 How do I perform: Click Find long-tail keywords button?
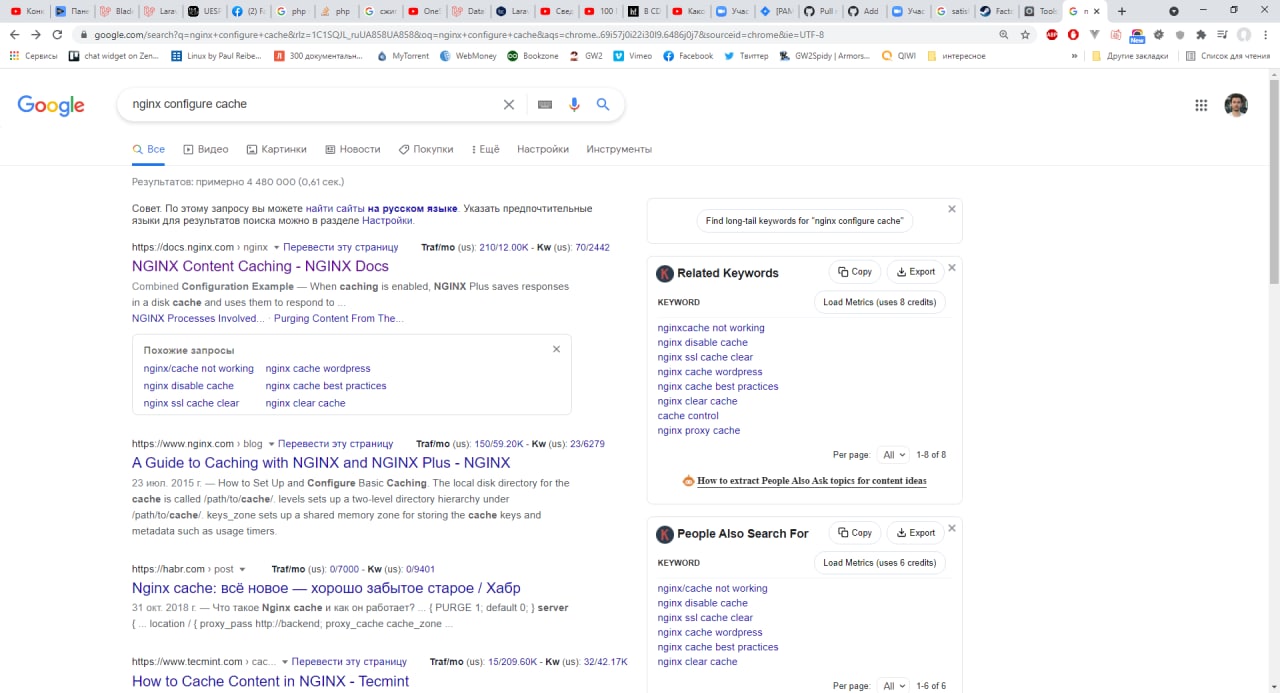(x=805, y=221)
